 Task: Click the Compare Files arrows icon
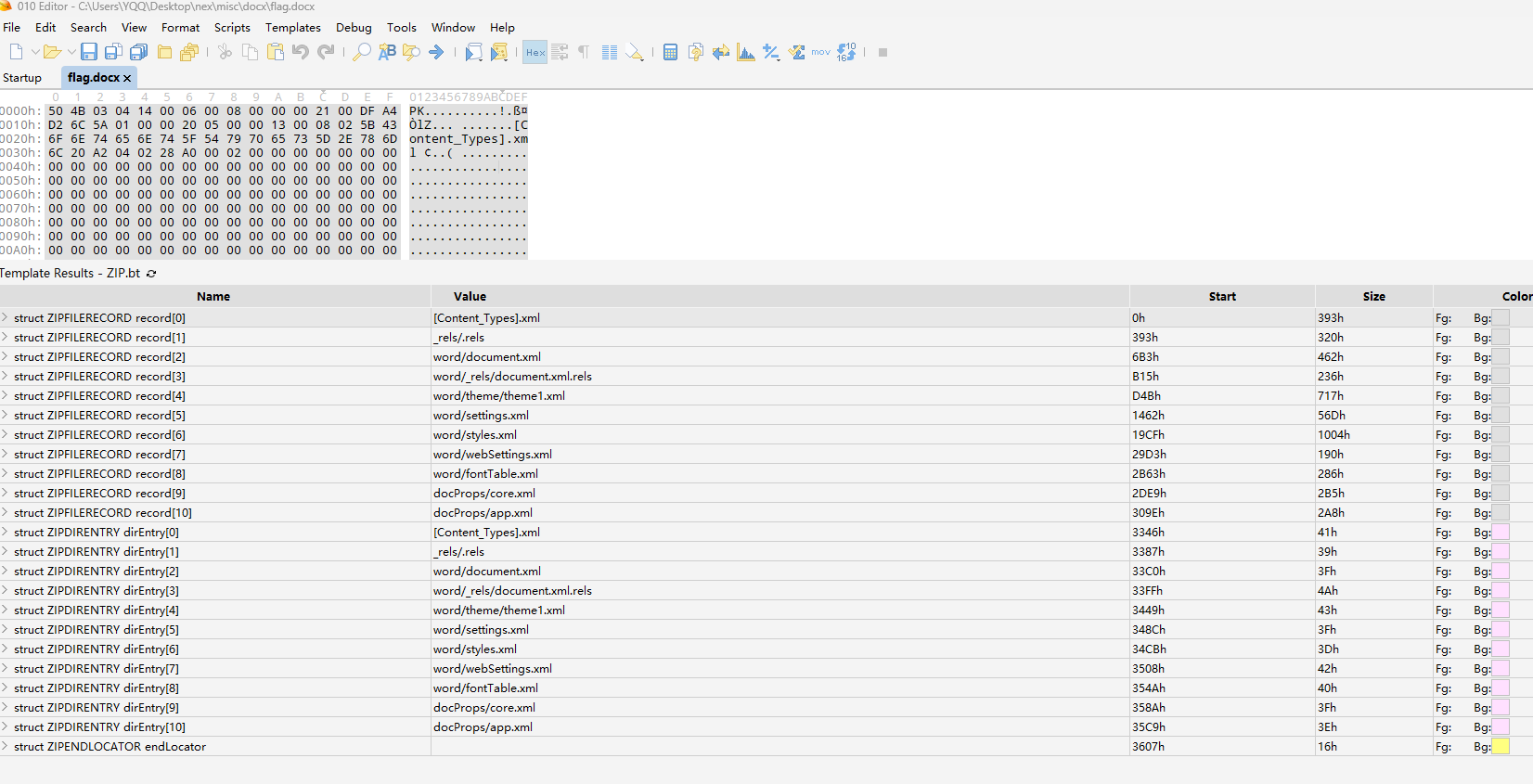[x=721, y=52]
